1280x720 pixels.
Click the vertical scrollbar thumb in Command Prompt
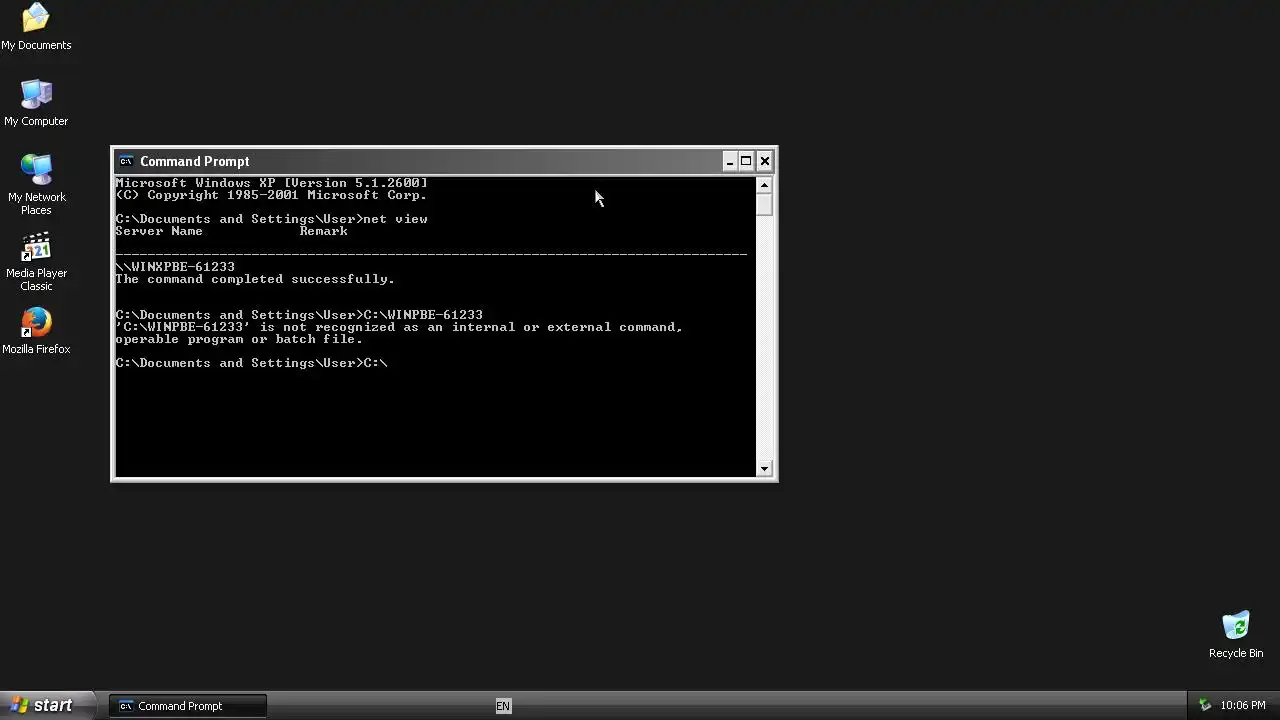[764, 204]
